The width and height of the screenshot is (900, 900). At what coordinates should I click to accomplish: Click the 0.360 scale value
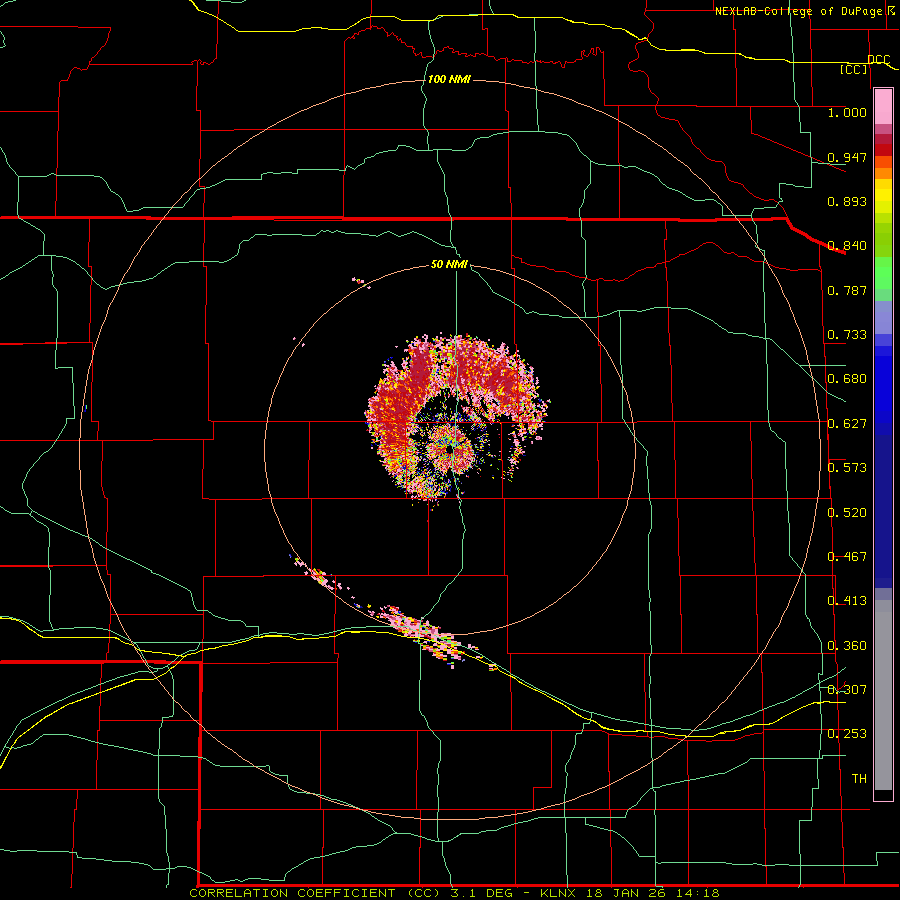[847, 646]
